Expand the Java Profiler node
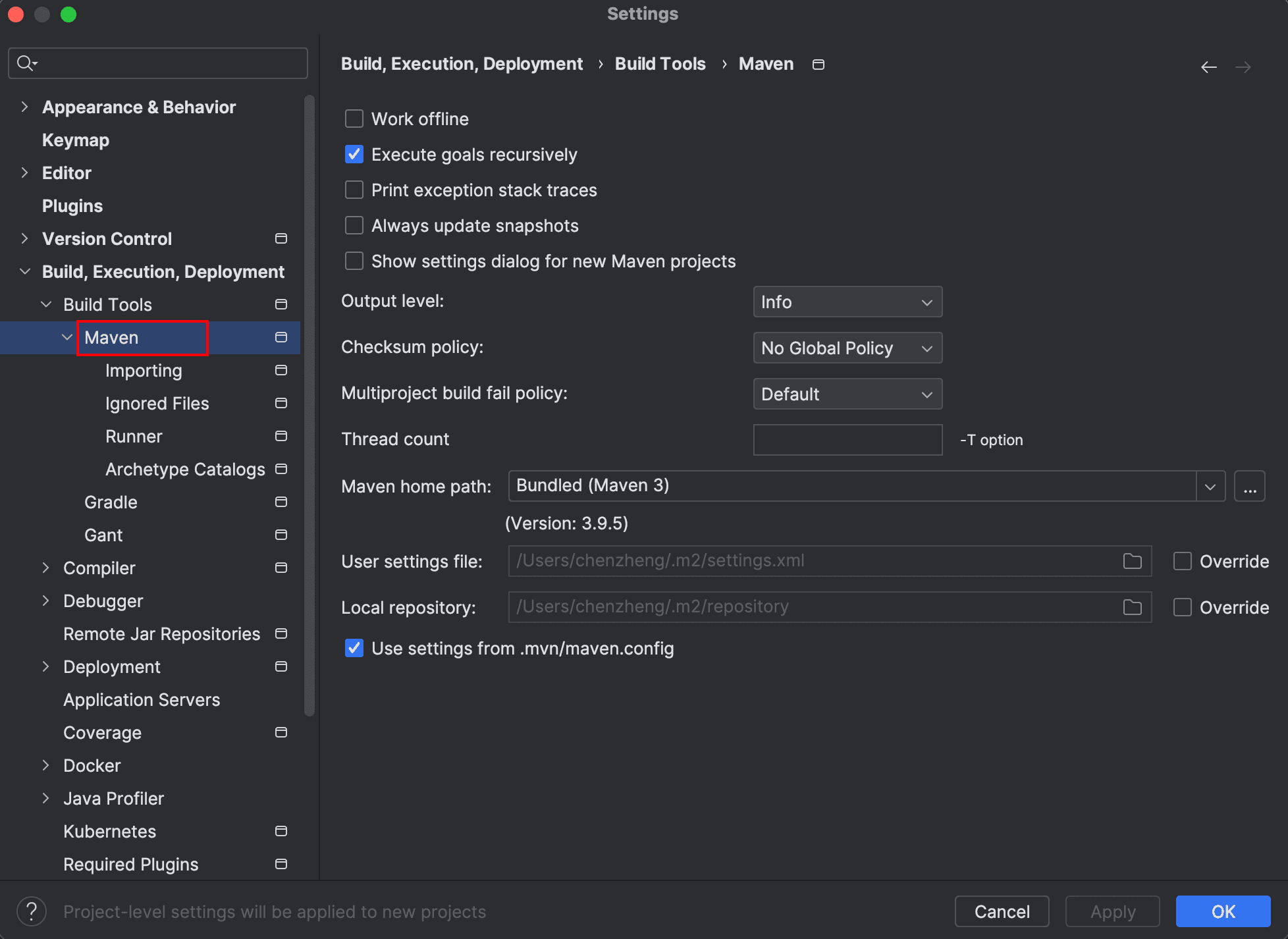This screenshot has width=1288, height=939. 46,798
